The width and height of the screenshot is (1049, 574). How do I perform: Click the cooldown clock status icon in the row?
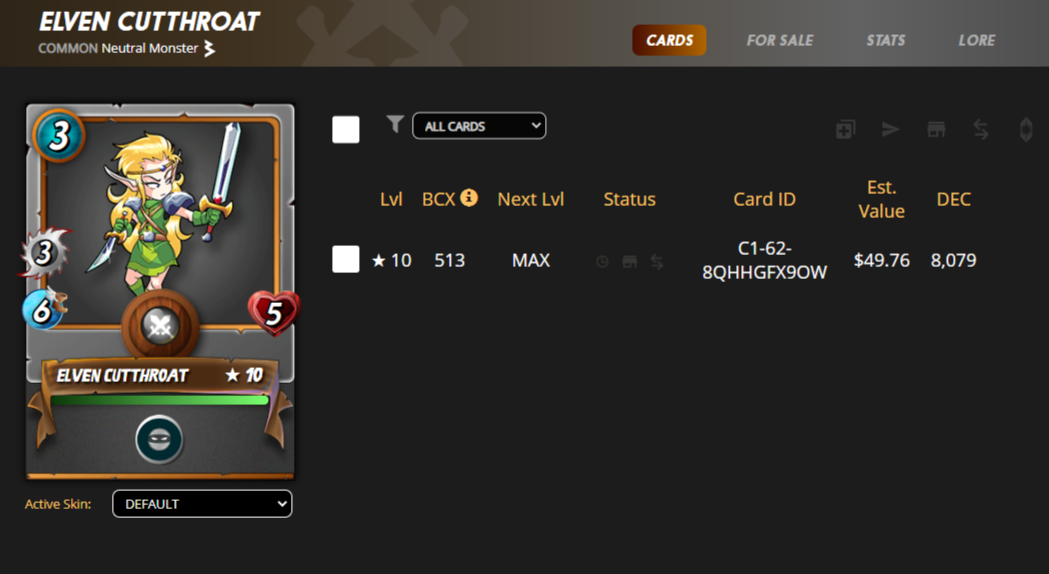tap(602, 262)
